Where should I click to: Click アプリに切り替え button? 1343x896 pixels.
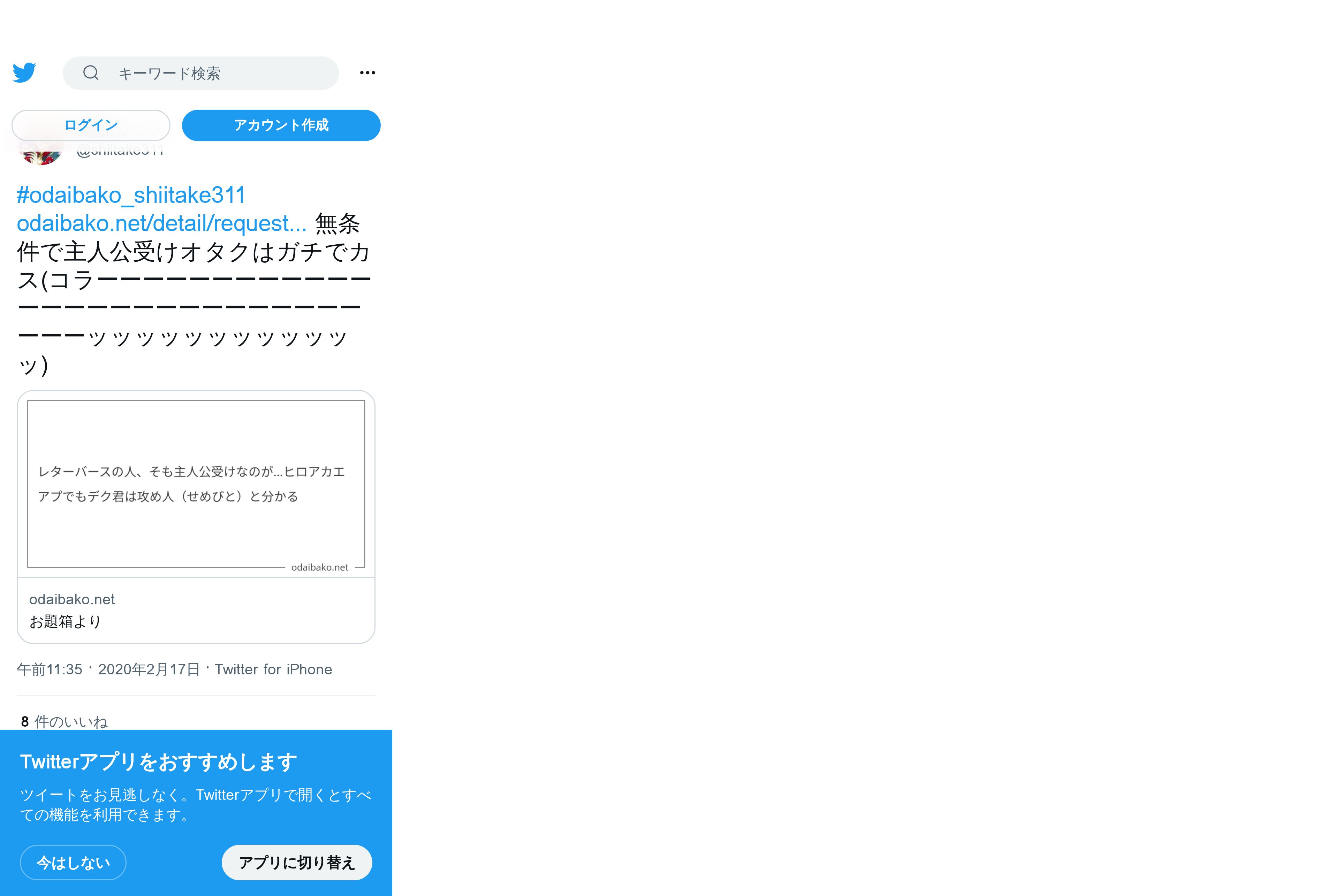pos(297,862)
